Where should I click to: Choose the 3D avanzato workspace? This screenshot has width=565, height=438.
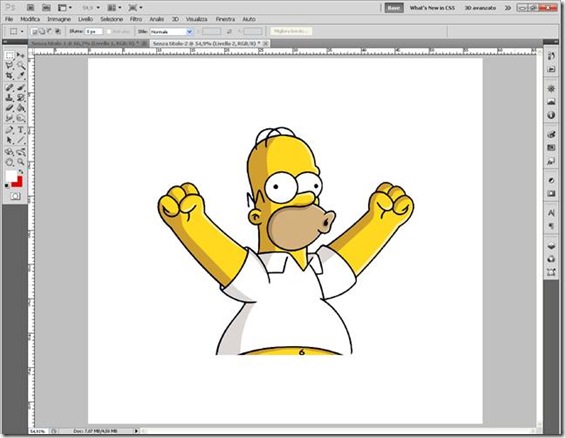(480, 8)
